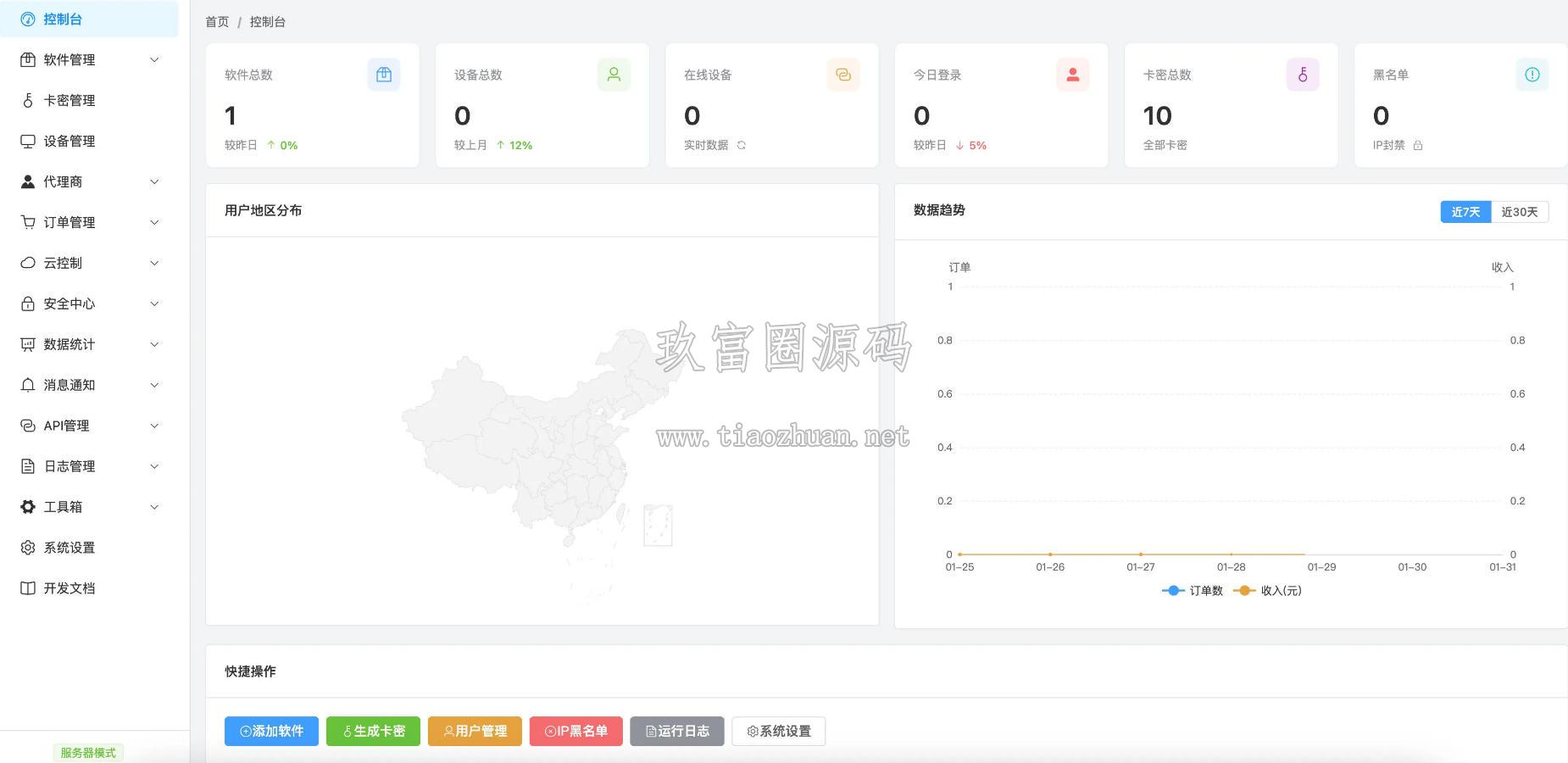The height and width of the screenshot is (763, 1568).
Task: Expand the 订单管理 submenu chevron
Action: (x=154, y=222)
